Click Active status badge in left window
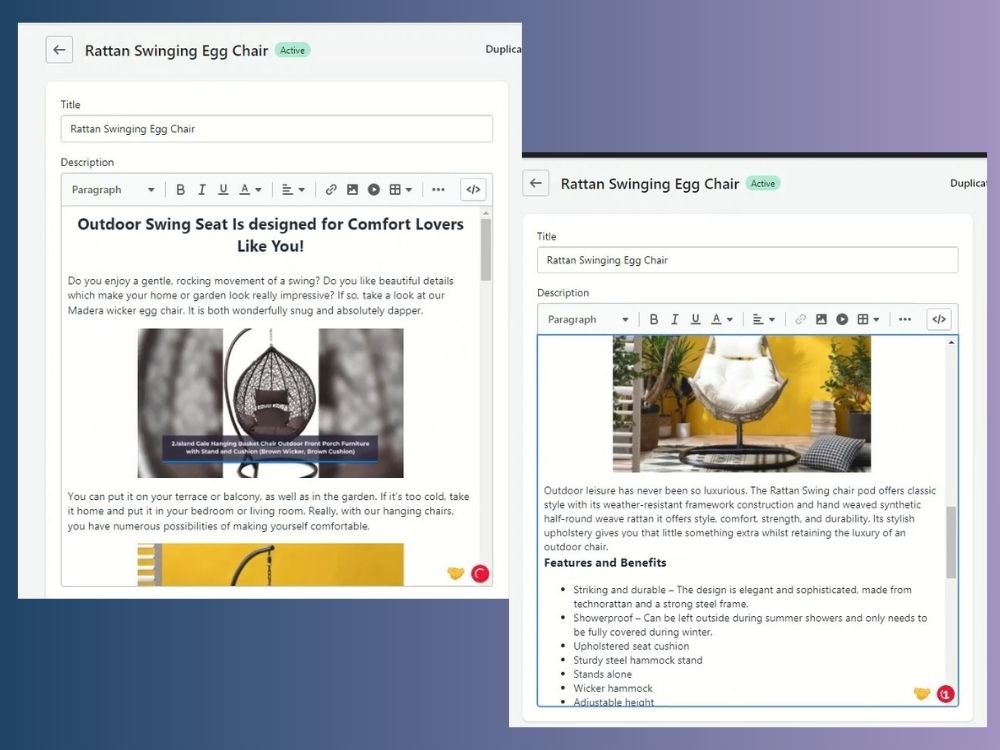This screenshot has width=1000, height=750. (x=293, y=50)
